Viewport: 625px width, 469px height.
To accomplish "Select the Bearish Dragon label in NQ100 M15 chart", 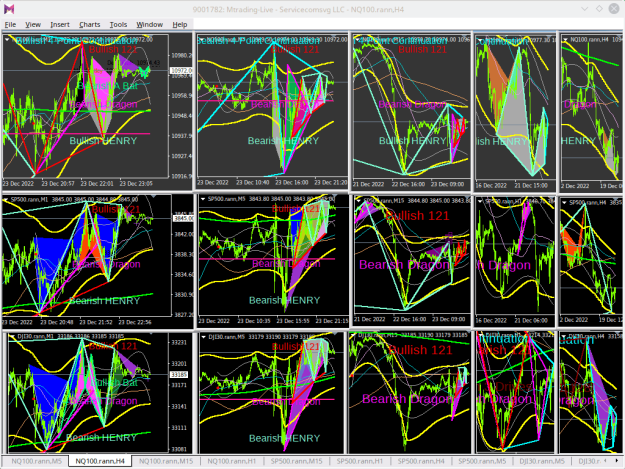I will (x=412, y=104).
